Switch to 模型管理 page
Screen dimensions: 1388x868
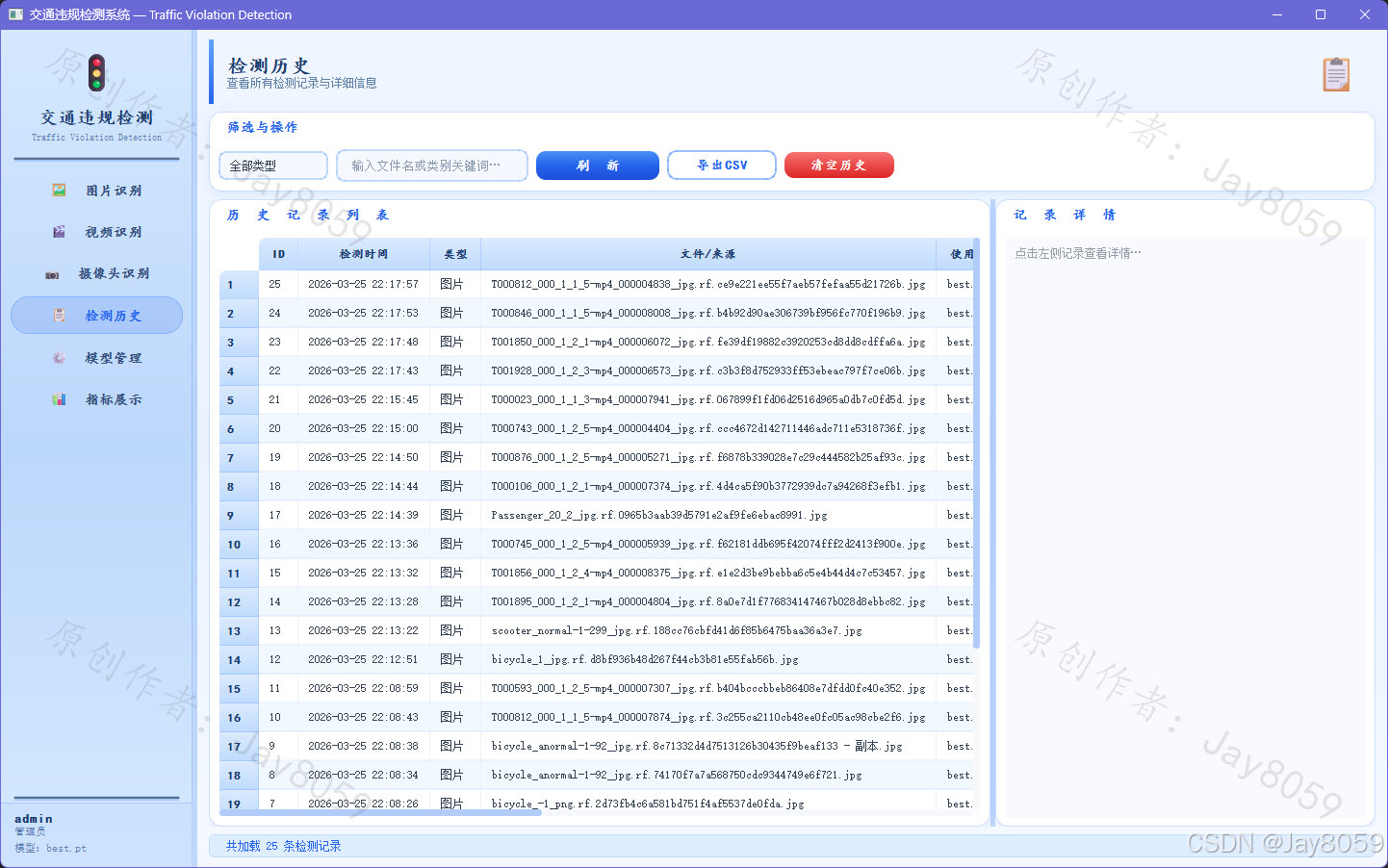[96, 358]
